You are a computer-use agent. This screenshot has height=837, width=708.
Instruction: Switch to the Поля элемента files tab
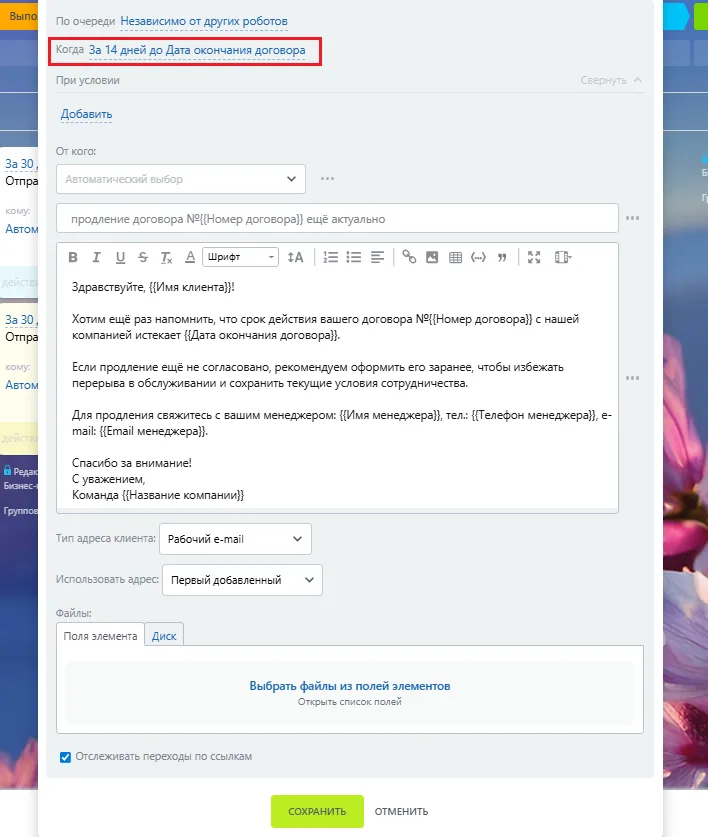click(100, 636)
